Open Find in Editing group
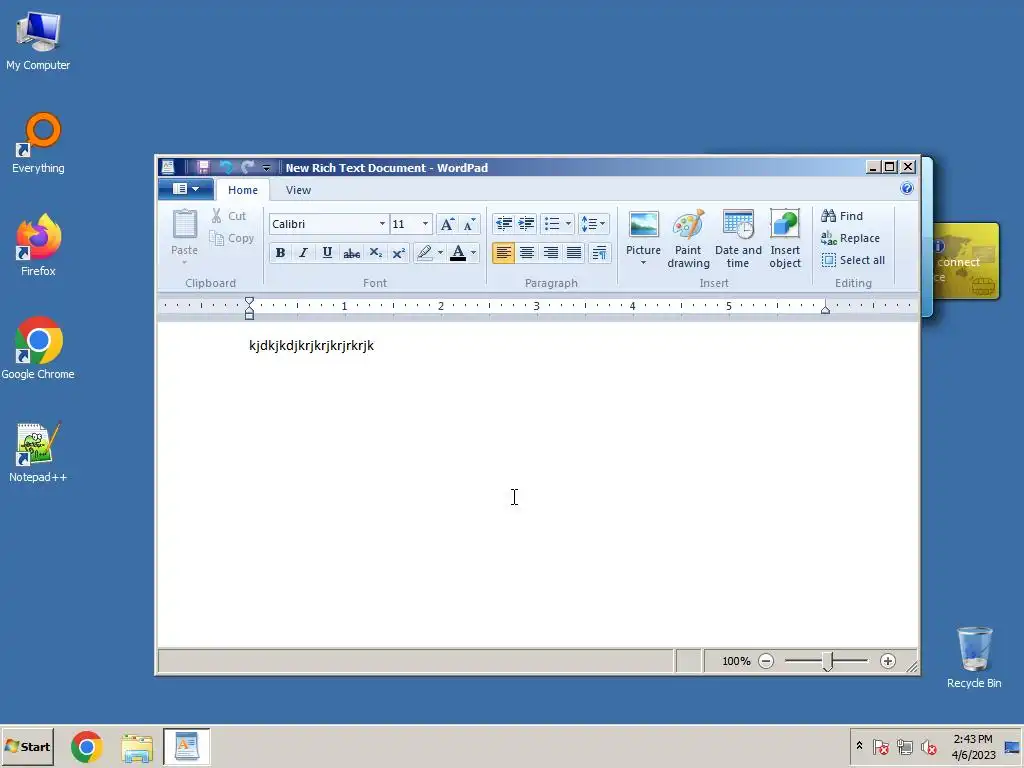Viewport: 1024px width, 768px height. tap(842, 216)
